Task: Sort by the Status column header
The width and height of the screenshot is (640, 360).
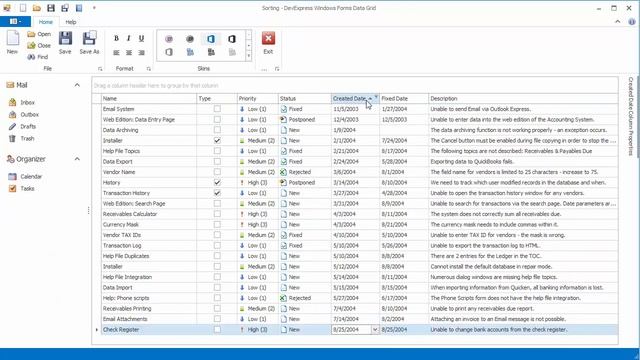Action: [x=304, y=98]
